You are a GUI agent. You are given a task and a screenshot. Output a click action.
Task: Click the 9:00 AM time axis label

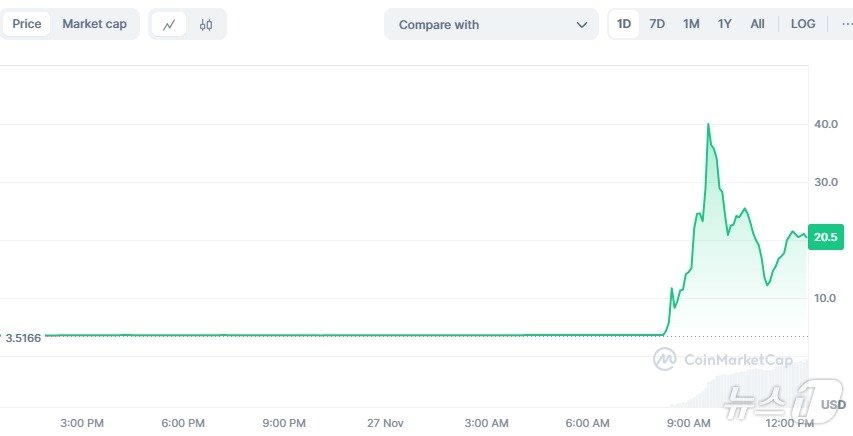coord(689,423)
